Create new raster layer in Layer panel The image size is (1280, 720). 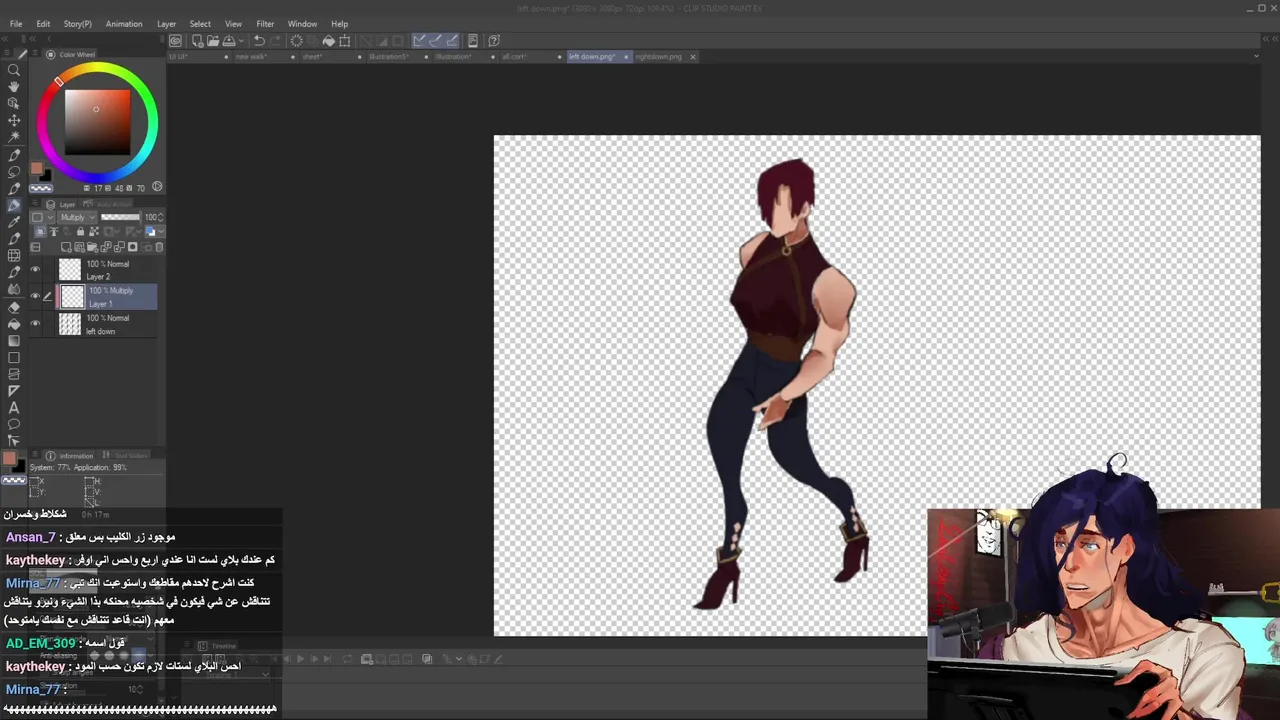(66, 247)
